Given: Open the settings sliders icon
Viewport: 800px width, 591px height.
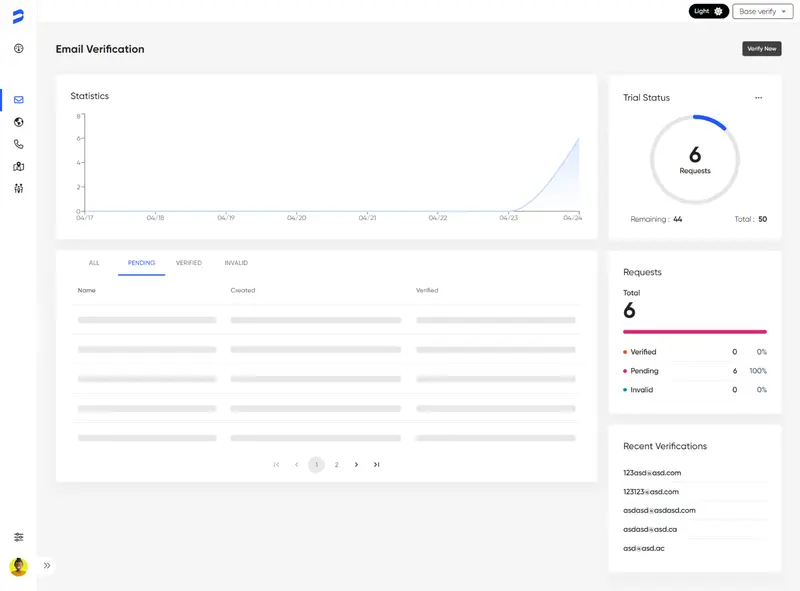Looking at the screenshot, I should pyautogui.click(x=18, y=537).
